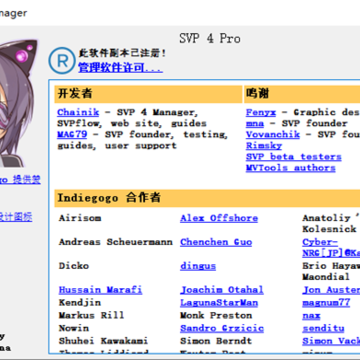
Task: Open Sandro Grzicic link
Action: coord(222,328)
